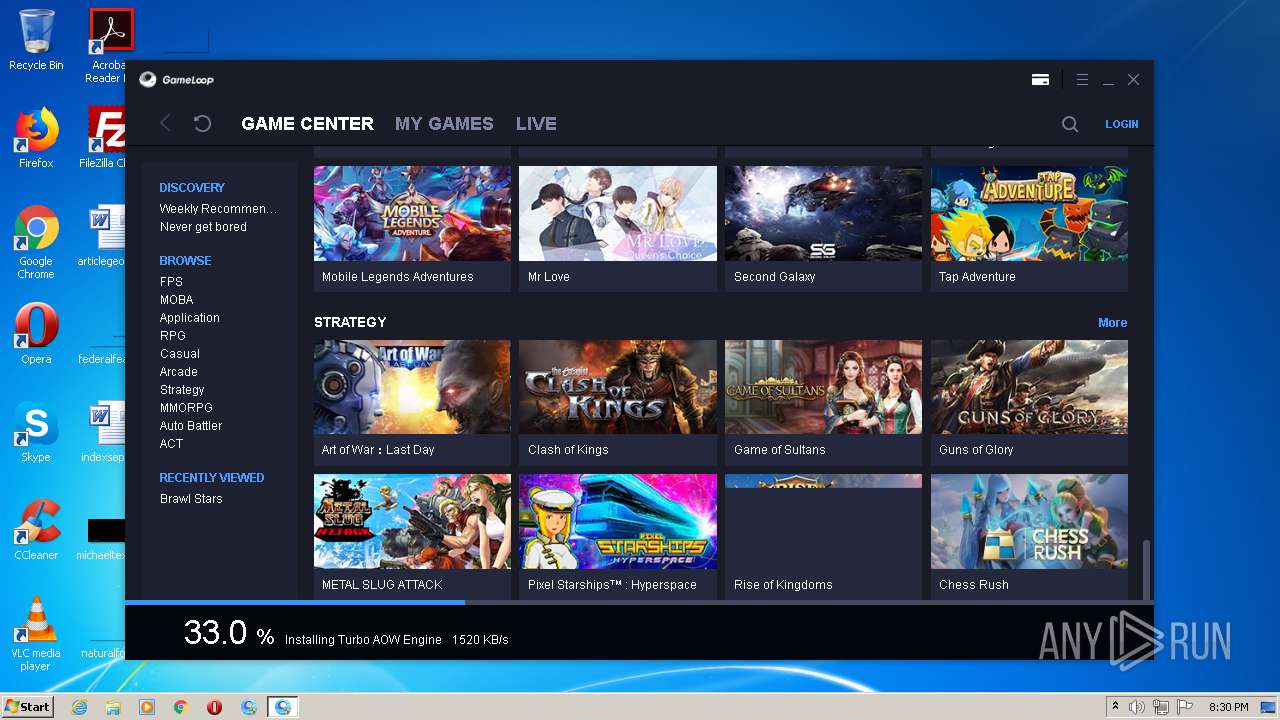The width and height of the screenshot is (1280, 720).
Task: Open Tap Adventure game thumbnail
Action: click(x=1029, y=214)
